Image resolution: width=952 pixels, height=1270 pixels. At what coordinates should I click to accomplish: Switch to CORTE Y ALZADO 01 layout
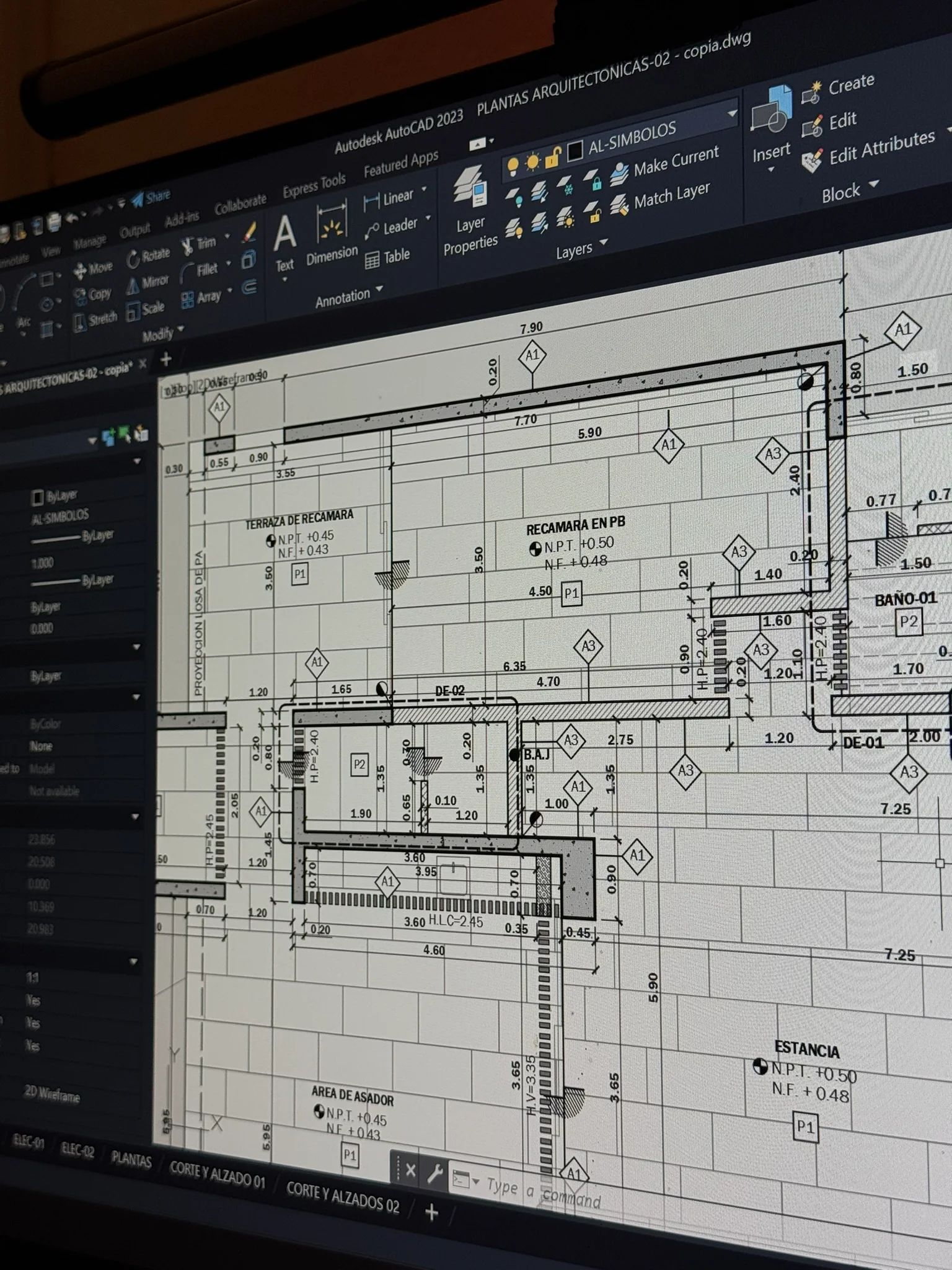[x=217, y=1174]
